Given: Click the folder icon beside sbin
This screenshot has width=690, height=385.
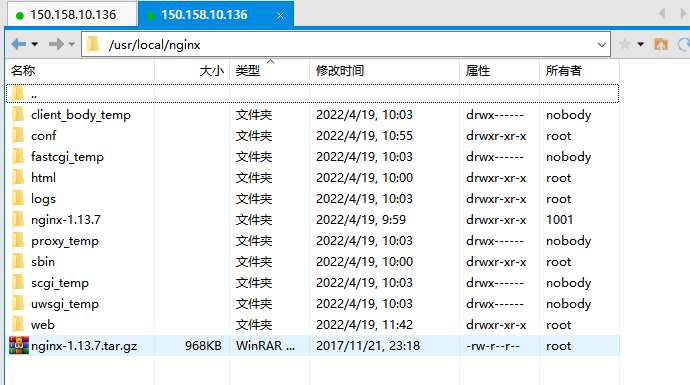Looking at the screenshot, I should click(18, 261).
